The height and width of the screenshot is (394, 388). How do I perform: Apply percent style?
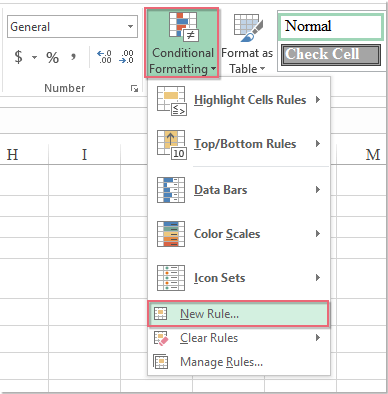click(x=52, y=57)
